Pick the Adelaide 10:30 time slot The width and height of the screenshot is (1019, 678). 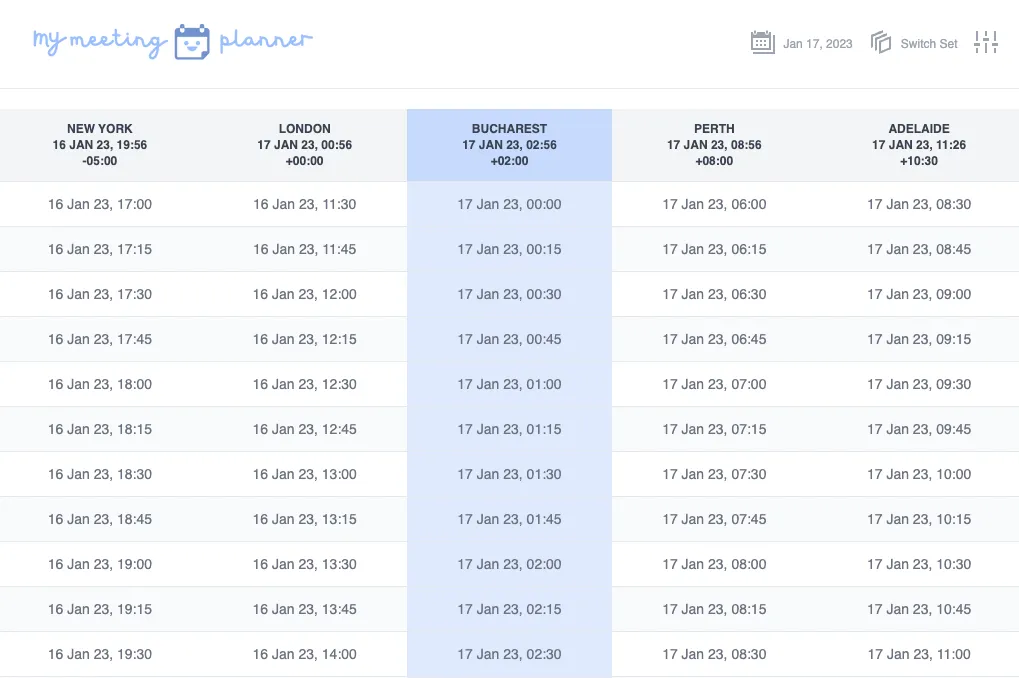[919, 564]
